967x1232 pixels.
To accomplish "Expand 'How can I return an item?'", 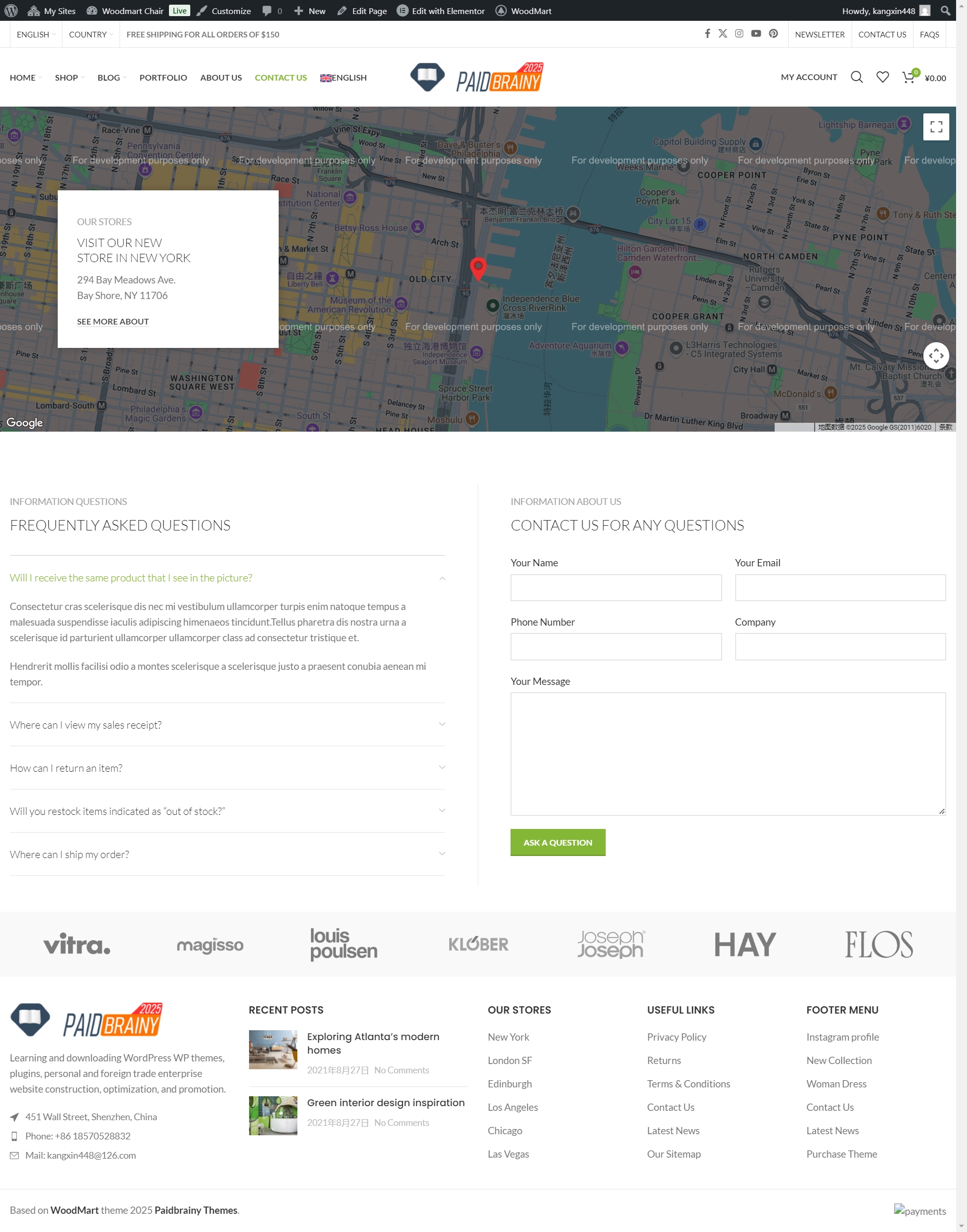I will [x=227, y=768].
